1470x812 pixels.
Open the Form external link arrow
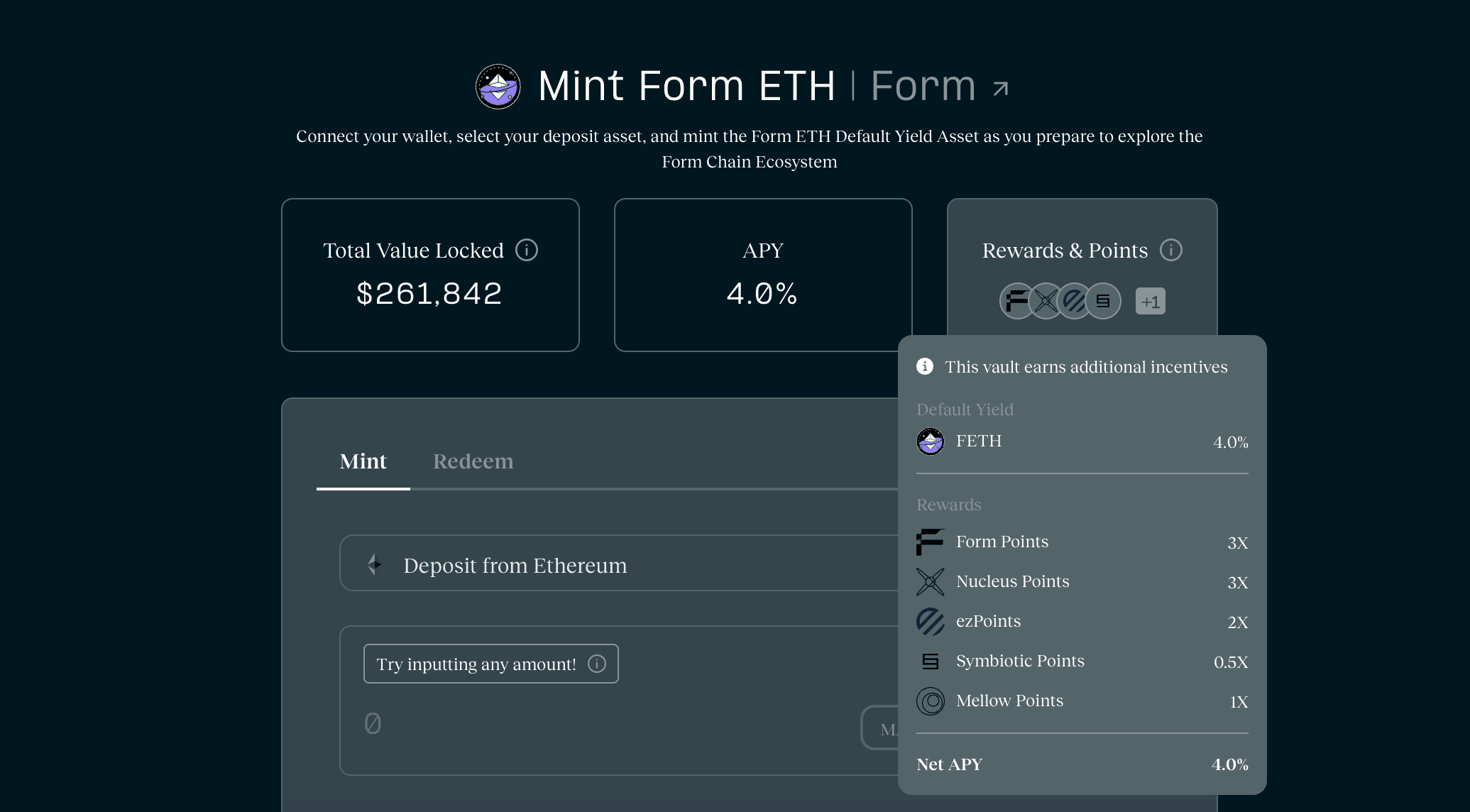pyautogui.click(x=1001, y=89)
